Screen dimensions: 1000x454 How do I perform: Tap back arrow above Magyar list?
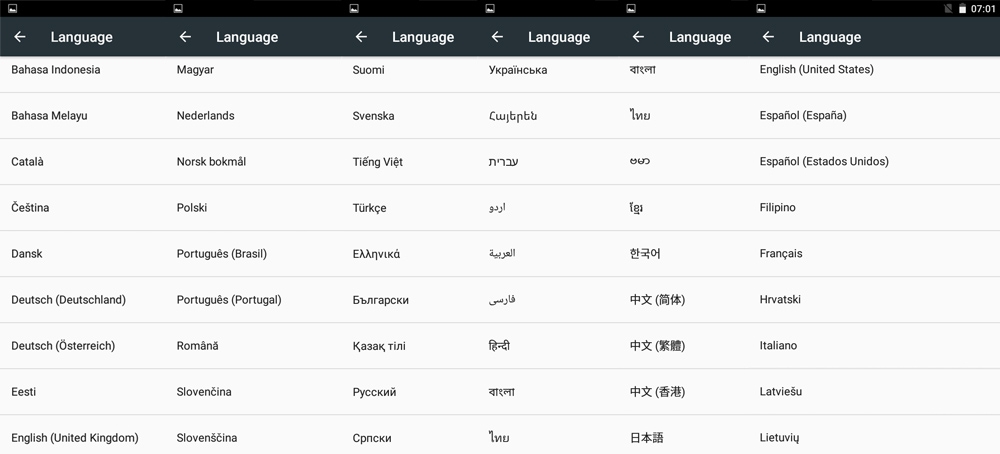pos(185,37)
